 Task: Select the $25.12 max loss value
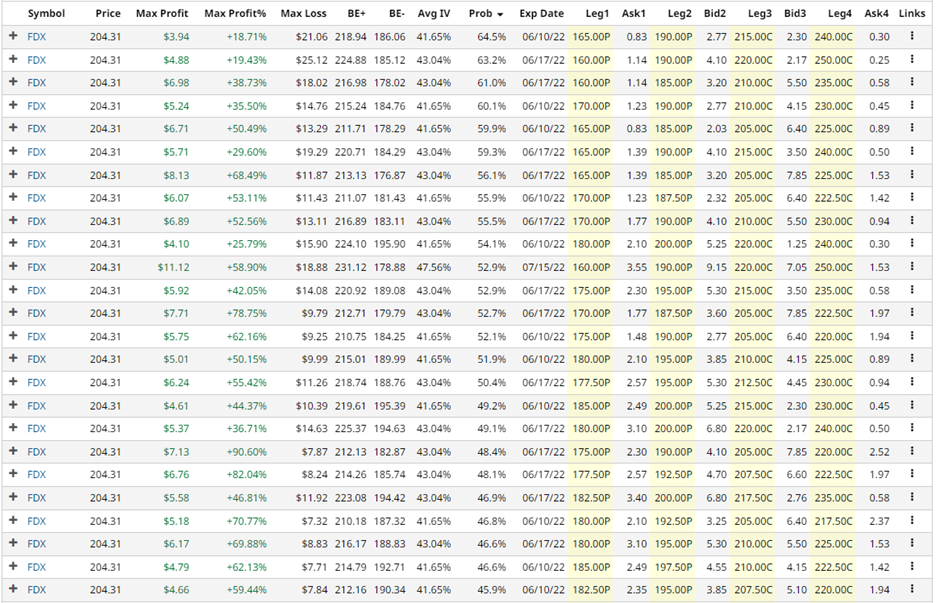tap(311, 60)
